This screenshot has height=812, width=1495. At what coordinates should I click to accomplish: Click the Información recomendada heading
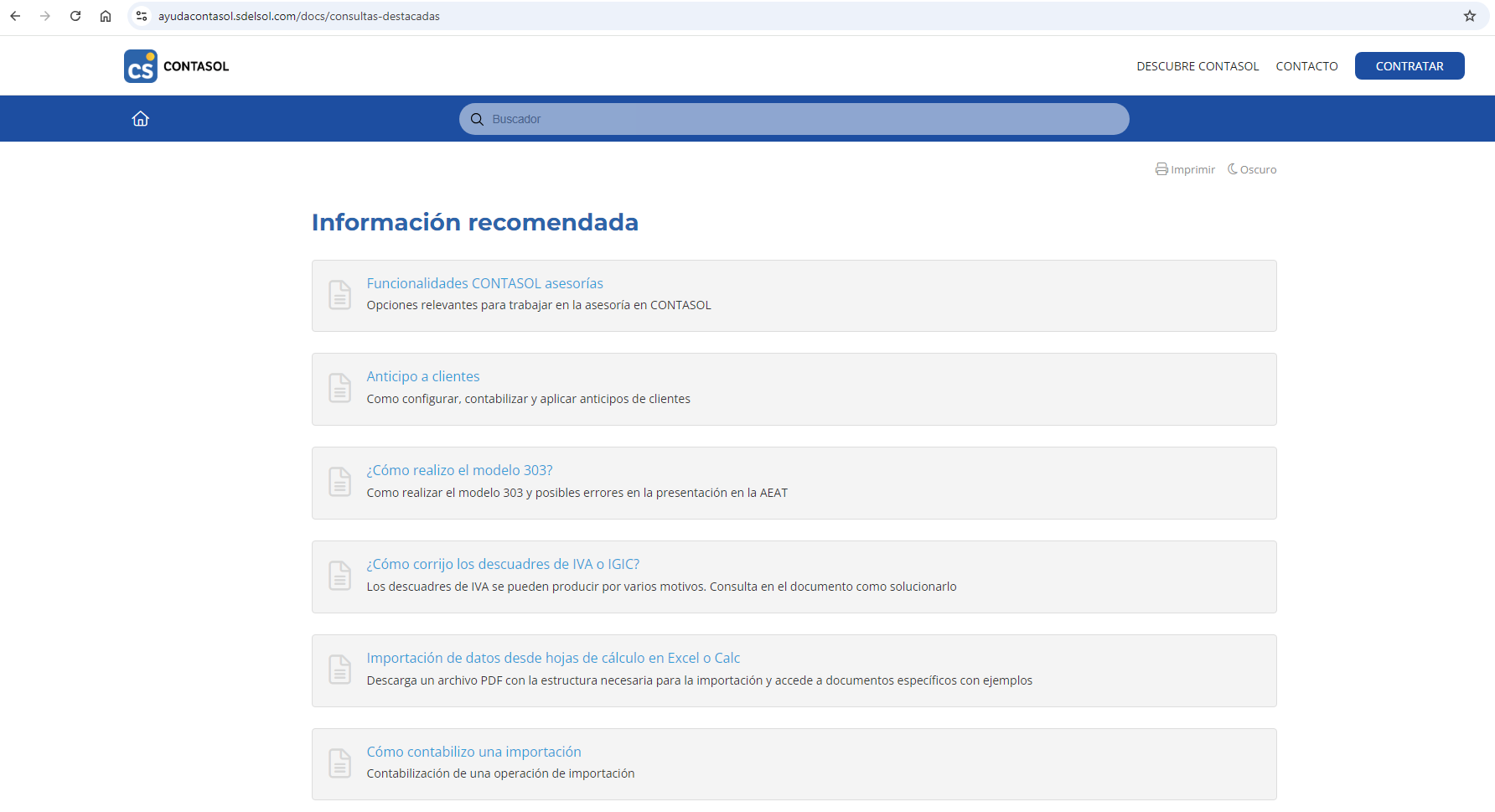pos(475,222)
